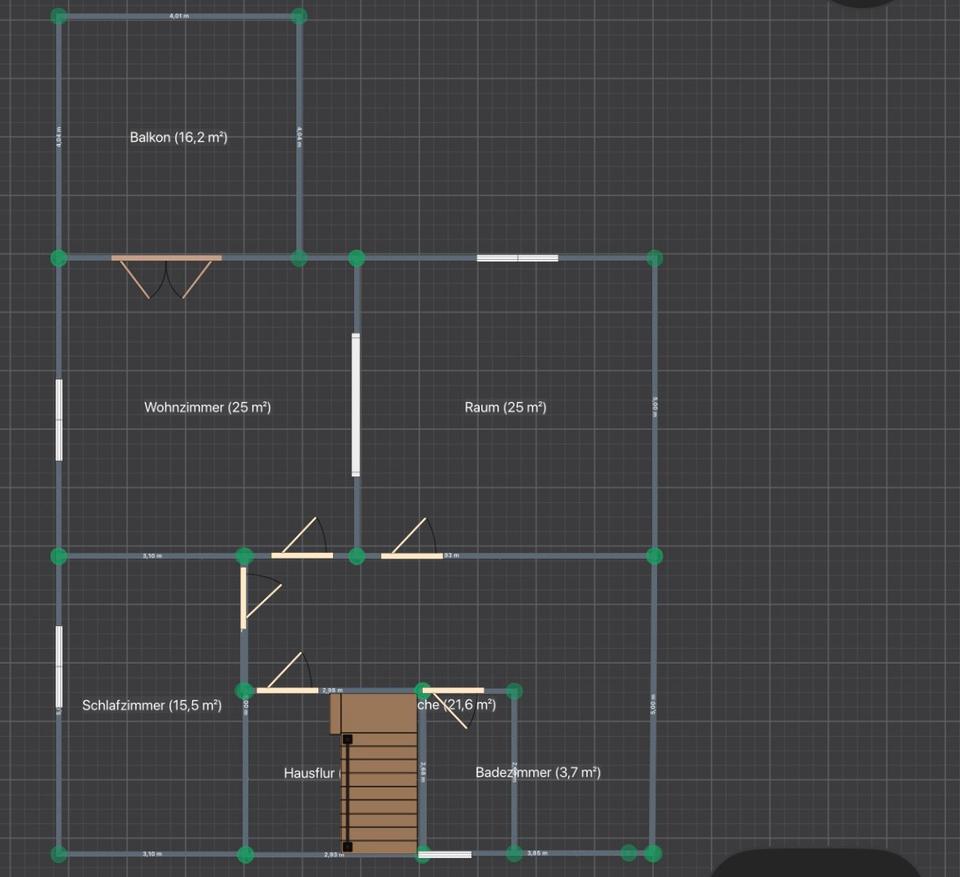Select the Schlafzimmer (15,5 m²) label
The image size is (960, 877).
point(151,705)
